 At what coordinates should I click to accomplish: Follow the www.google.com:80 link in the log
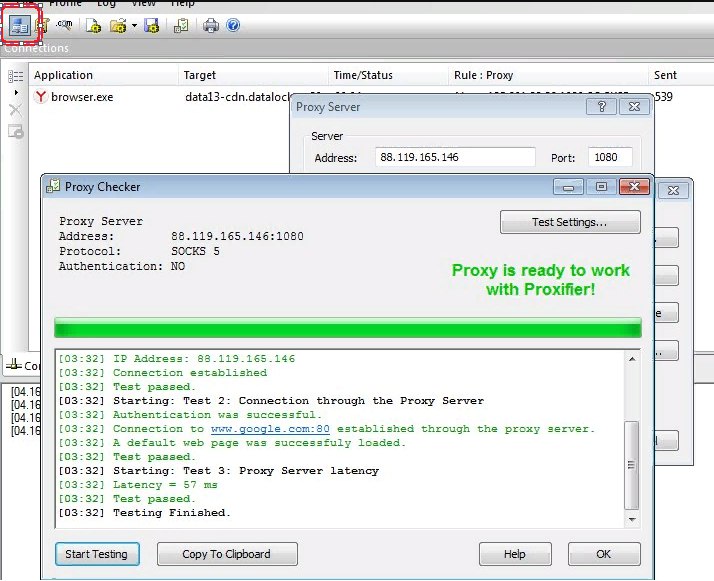coord(270,428)
